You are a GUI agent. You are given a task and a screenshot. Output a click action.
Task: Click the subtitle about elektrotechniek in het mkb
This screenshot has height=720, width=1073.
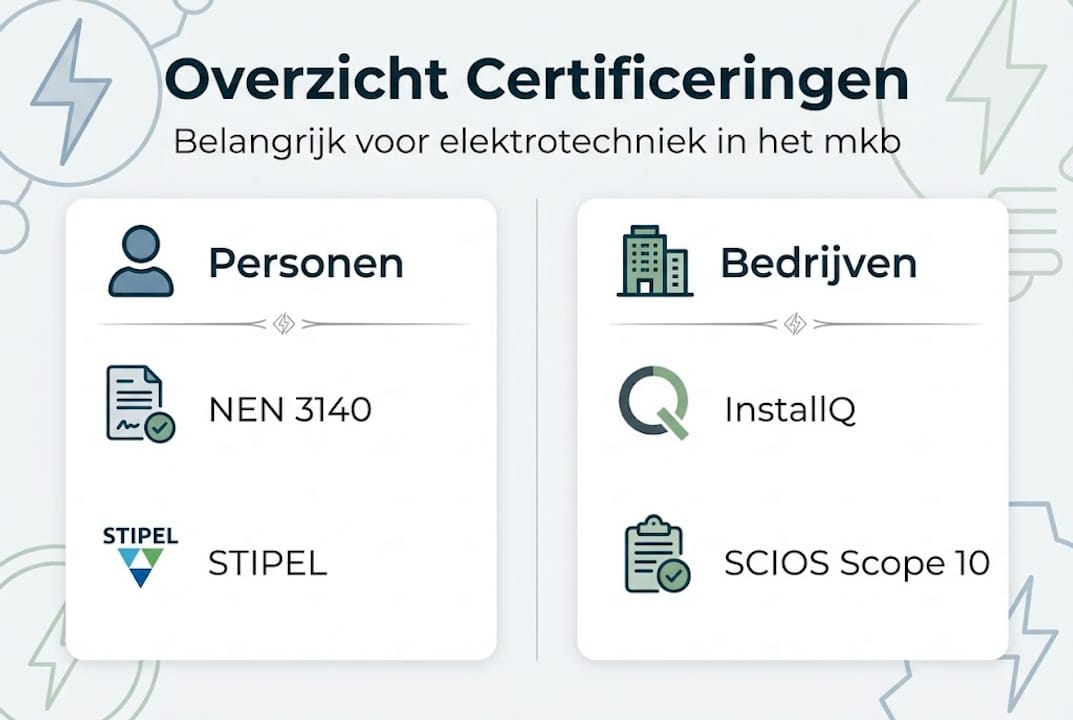click(536, 141)
